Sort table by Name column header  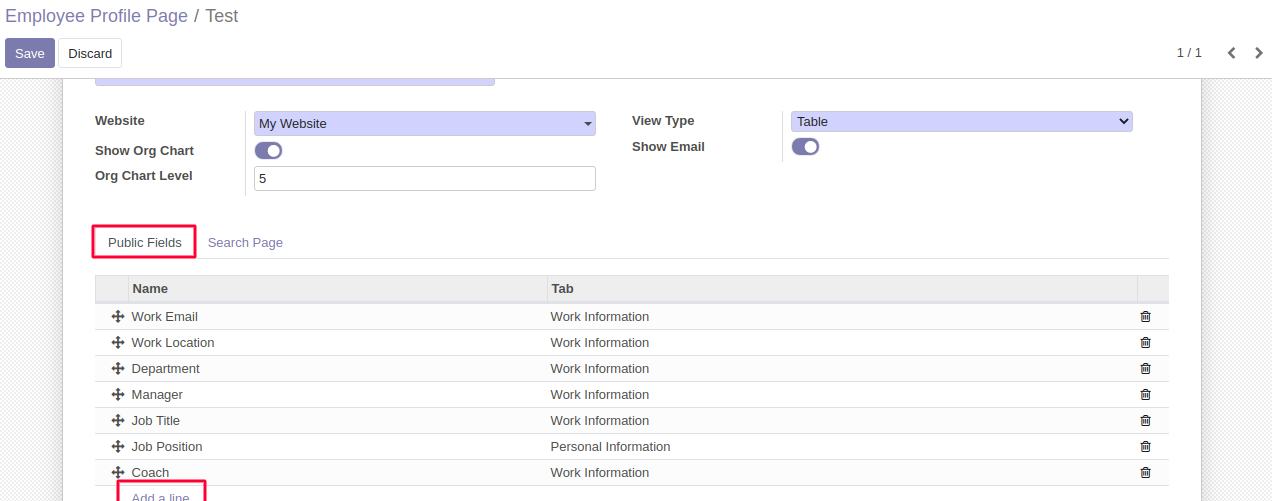point(150,289)
